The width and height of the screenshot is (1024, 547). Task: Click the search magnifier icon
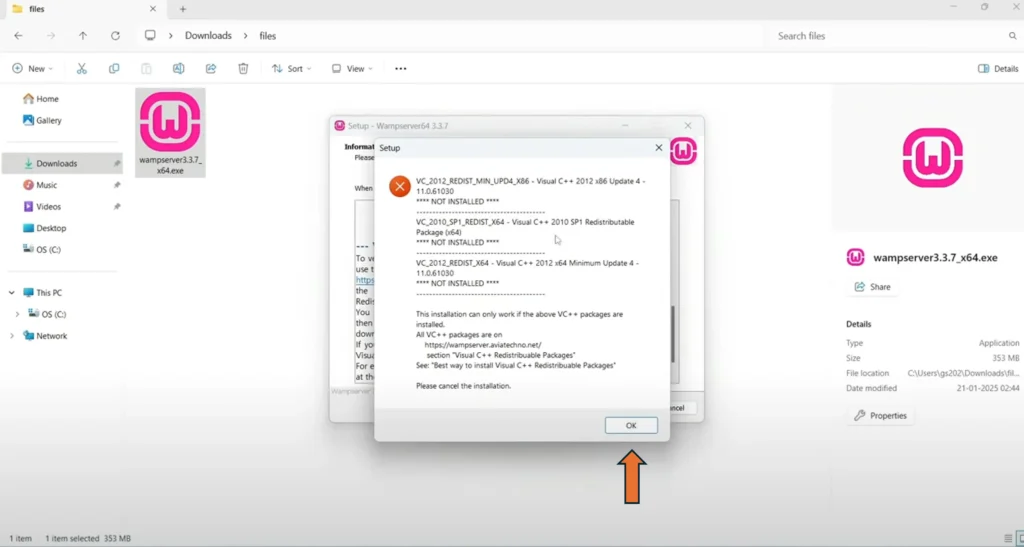(1013, 36)
